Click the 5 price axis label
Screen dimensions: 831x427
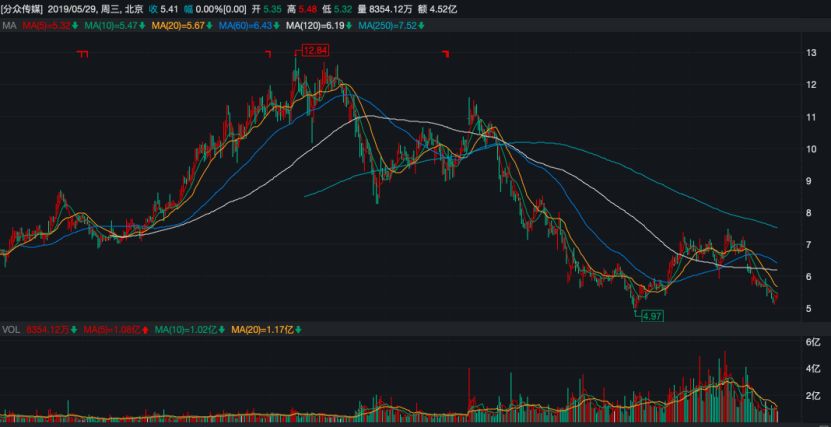pos(809,309)
